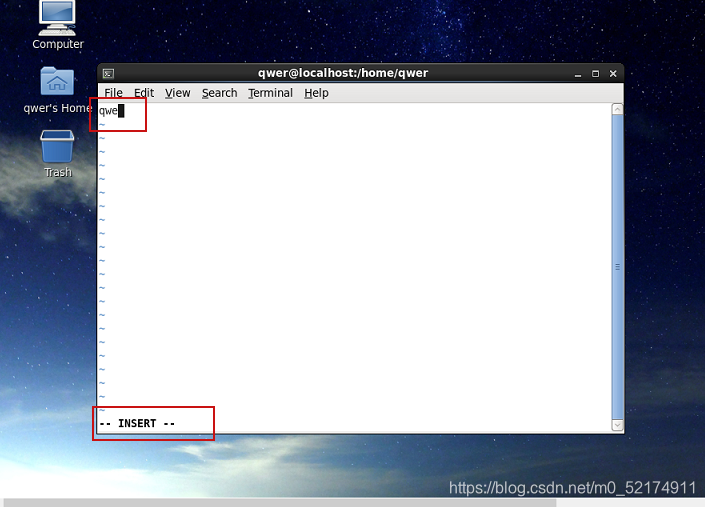Click the scrollbar down arrow

point(618,425)
